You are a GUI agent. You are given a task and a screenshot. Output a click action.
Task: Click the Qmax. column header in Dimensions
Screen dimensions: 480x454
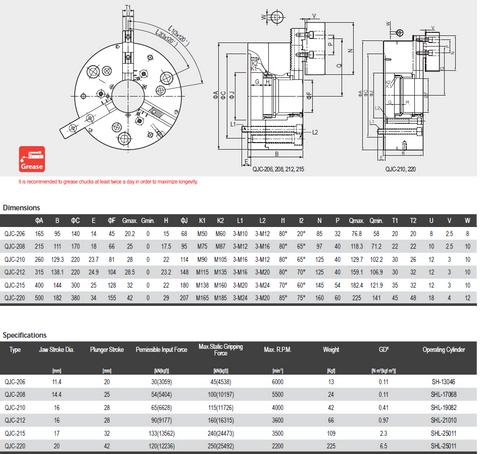pos(356,221)
